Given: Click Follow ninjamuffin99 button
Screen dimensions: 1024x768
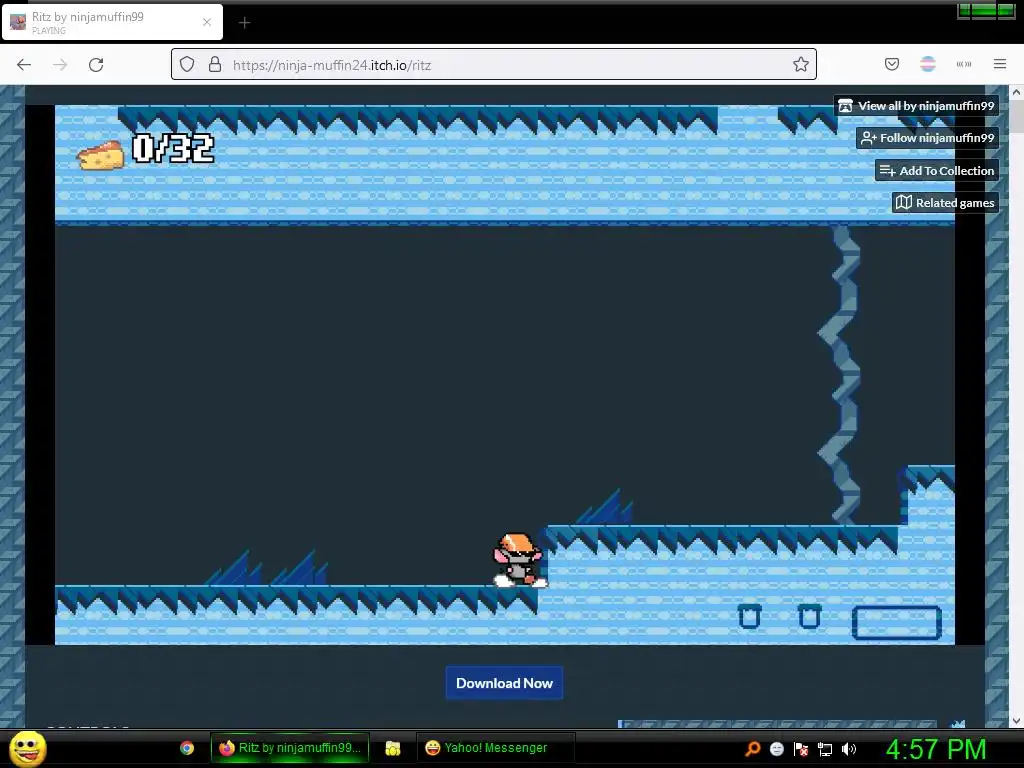Looking at the screenshot, I should (x=927, y=138).
